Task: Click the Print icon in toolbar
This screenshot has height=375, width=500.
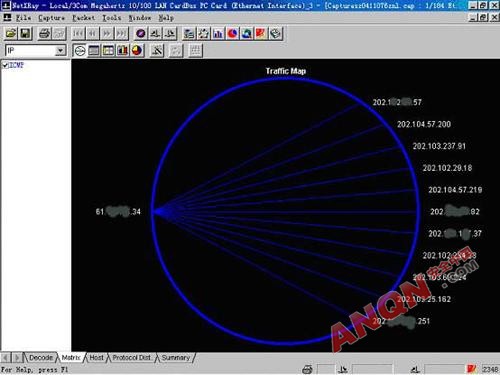Action: pyautogui.click(x=45, y=33)
